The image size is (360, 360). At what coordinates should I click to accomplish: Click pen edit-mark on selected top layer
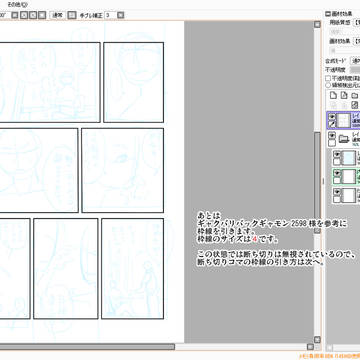coord(332,124)
